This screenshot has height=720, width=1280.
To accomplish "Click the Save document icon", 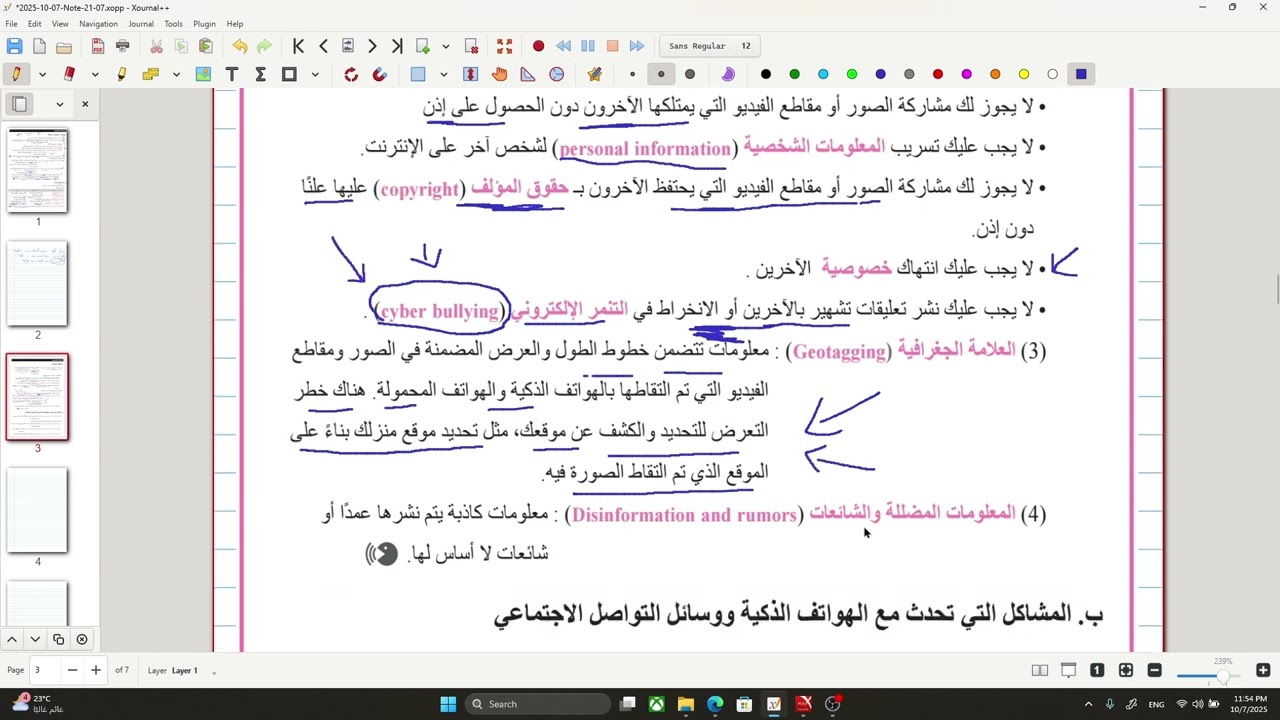I will pyautogui.click(x=14, y=46).
